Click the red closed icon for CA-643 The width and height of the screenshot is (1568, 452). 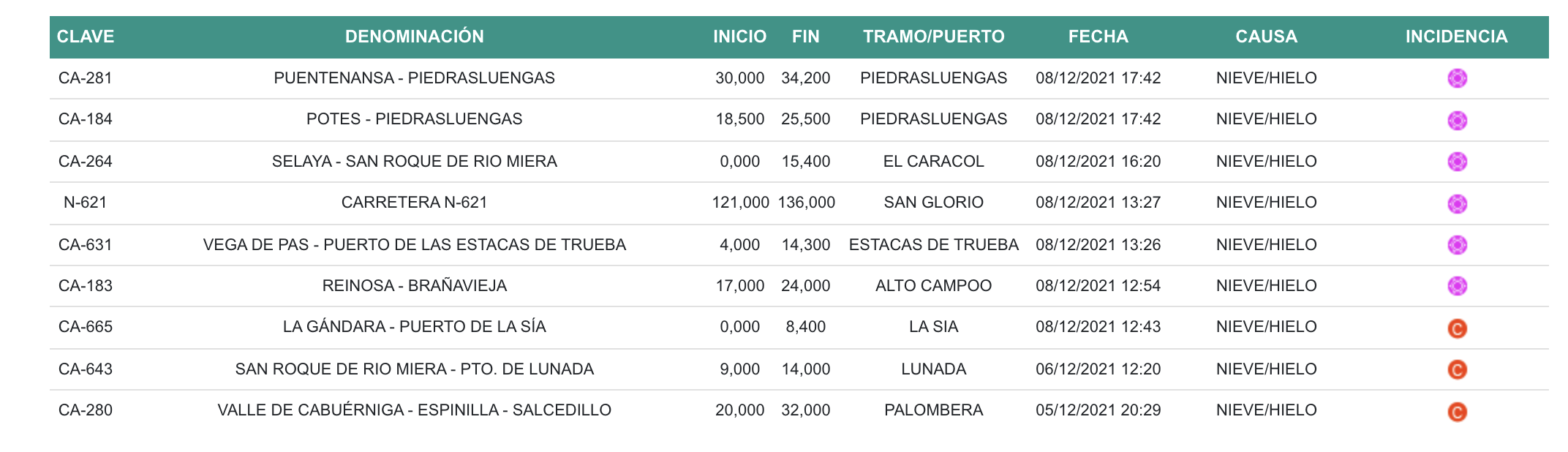[x=1457, y=369]
